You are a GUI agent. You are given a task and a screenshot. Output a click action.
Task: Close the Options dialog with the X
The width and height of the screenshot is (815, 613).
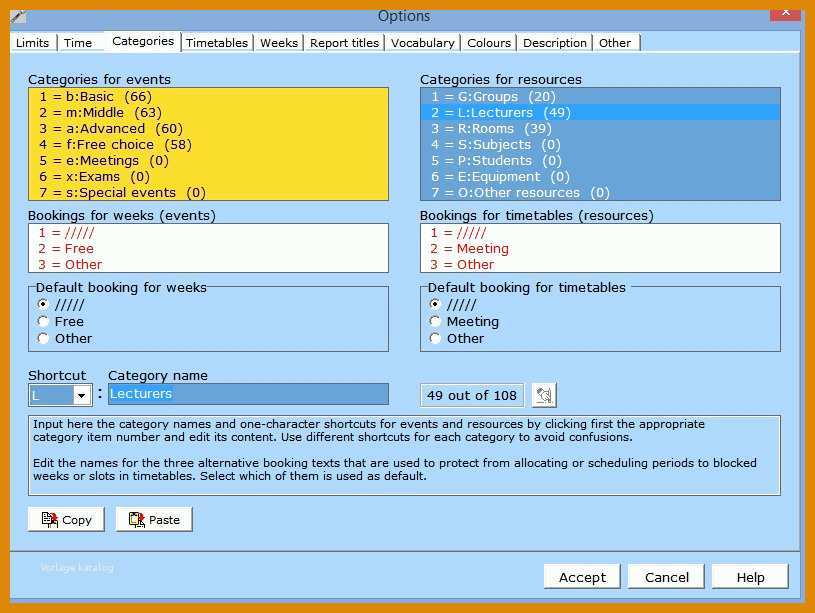785,12
